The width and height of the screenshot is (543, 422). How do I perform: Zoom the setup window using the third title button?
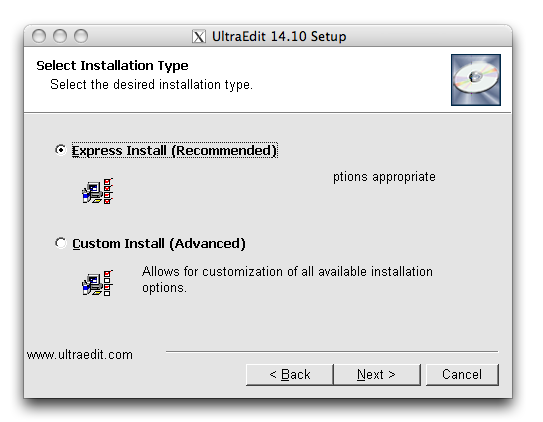[x=81, y=36]
